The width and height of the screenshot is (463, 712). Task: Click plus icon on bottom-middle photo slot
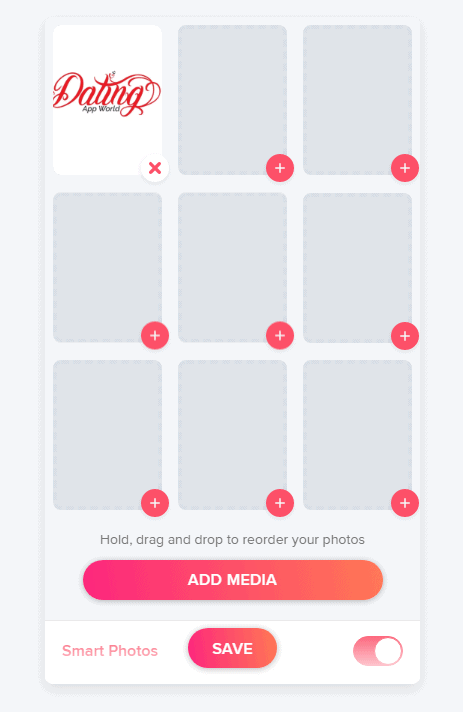[280, 503]
